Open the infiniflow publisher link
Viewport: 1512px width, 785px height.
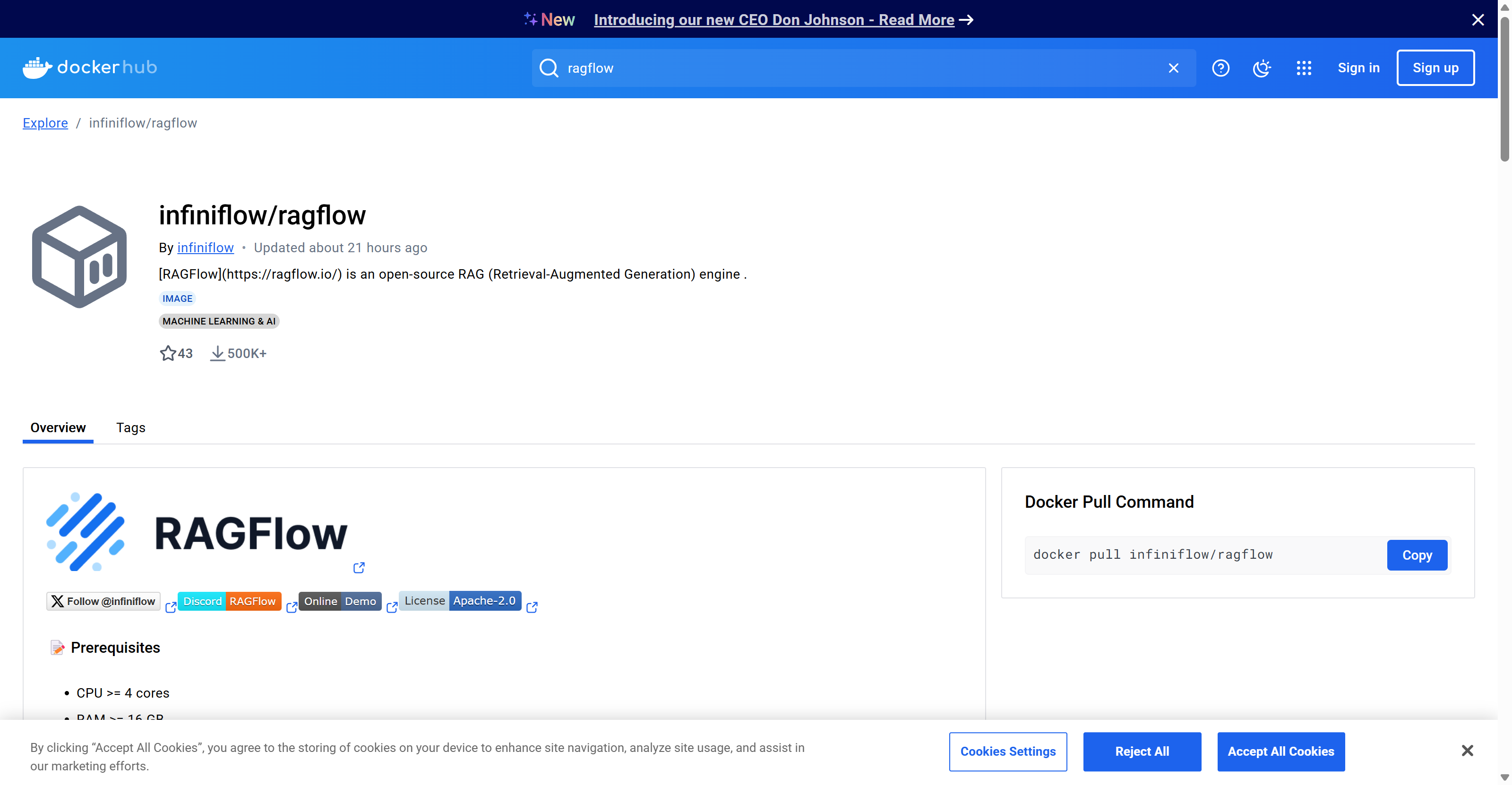point(205,247)
